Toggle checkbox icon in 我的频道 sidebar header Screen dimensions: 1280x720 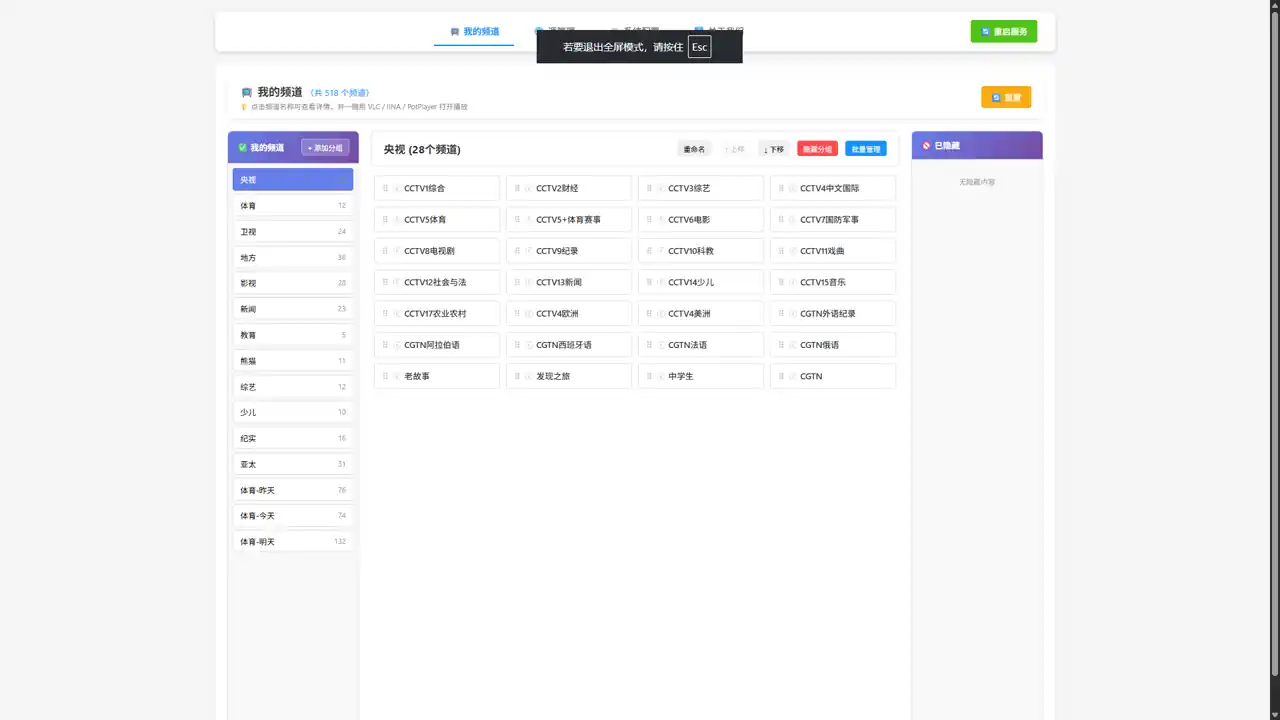click(x=242, y=148)
